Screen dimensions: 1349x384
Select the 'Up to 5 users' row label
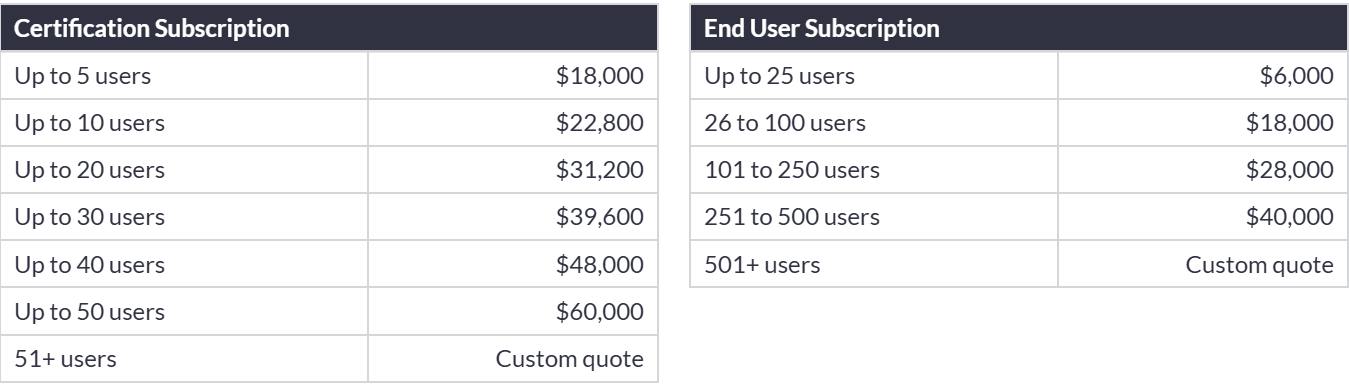pyautogui.click(x=185, y=75)
